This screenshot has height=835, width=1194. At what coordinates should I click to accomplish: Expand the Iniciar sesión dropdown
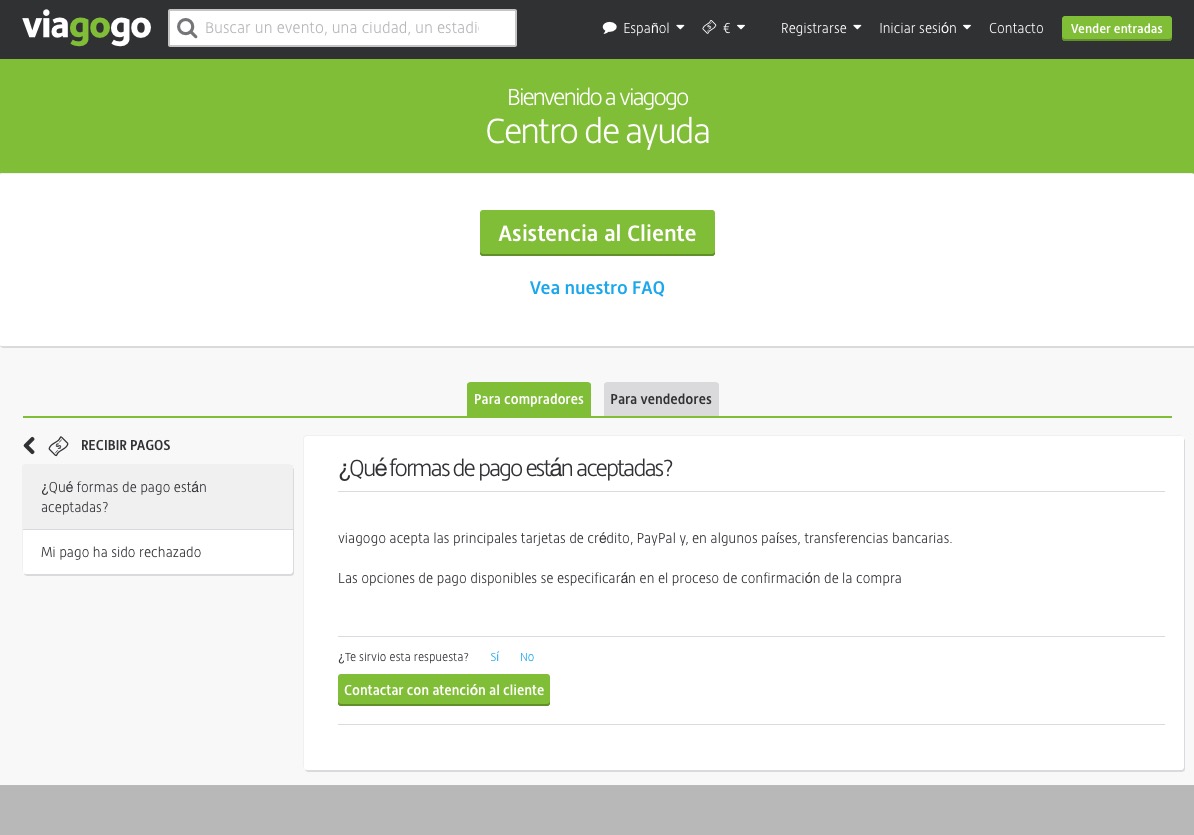924,29
